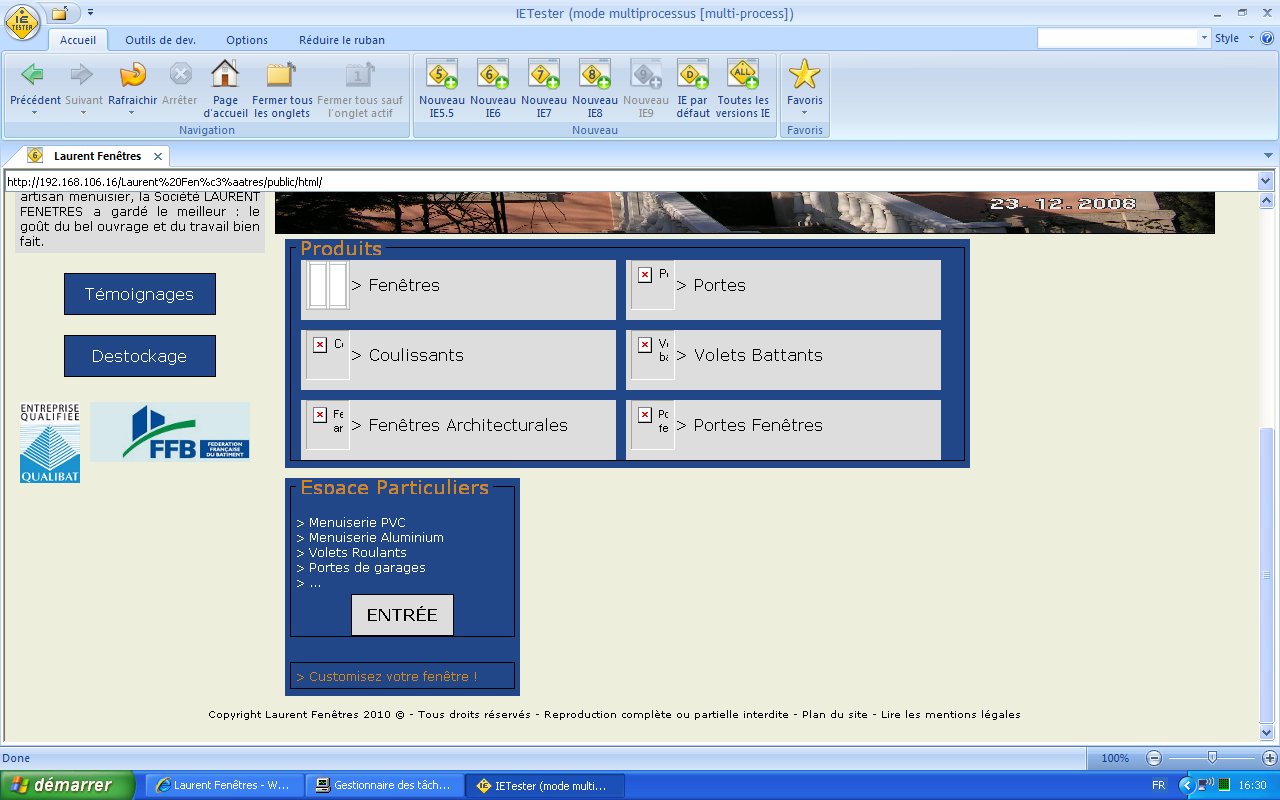Open the Fenêtres Architecturales link
Viewport: 1280px width, 800px height.
[x=460, y=425]
